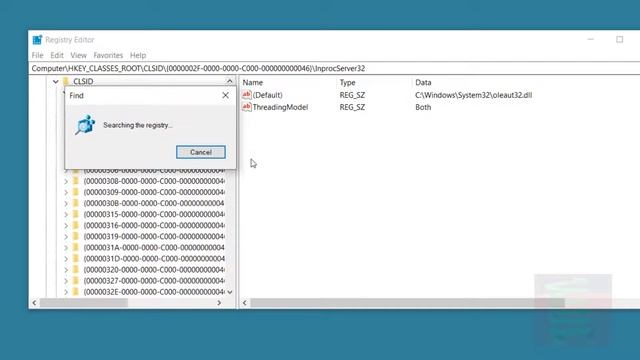Click the values pane horizontal scrollbar thumb
Image resolution: width=640 pixels, height=360 pixels.
click(x=407, y=303)
